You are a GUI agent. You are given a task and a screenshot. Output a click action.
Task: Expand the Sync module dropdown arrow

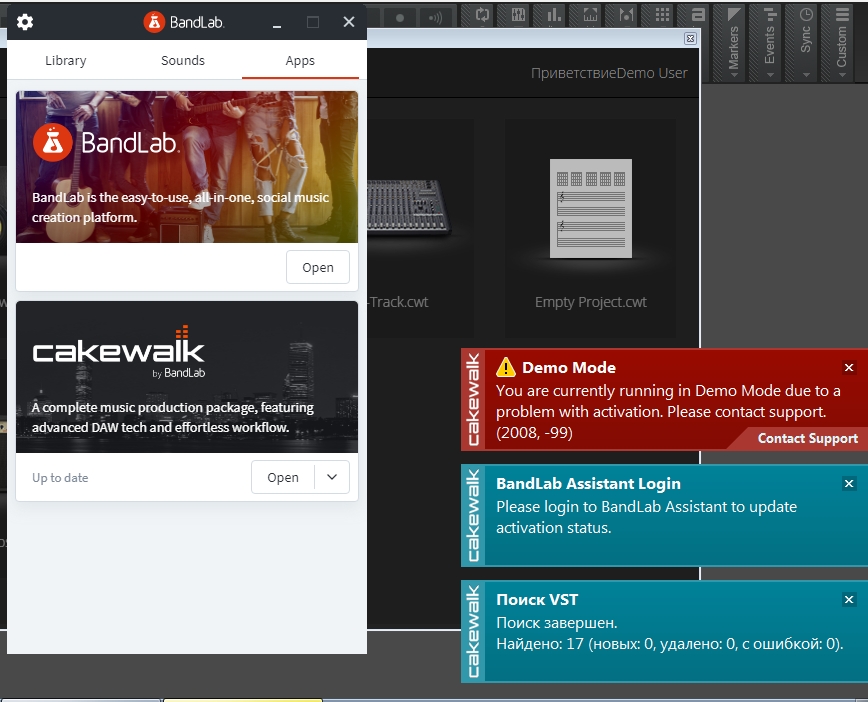coord(806,75)
